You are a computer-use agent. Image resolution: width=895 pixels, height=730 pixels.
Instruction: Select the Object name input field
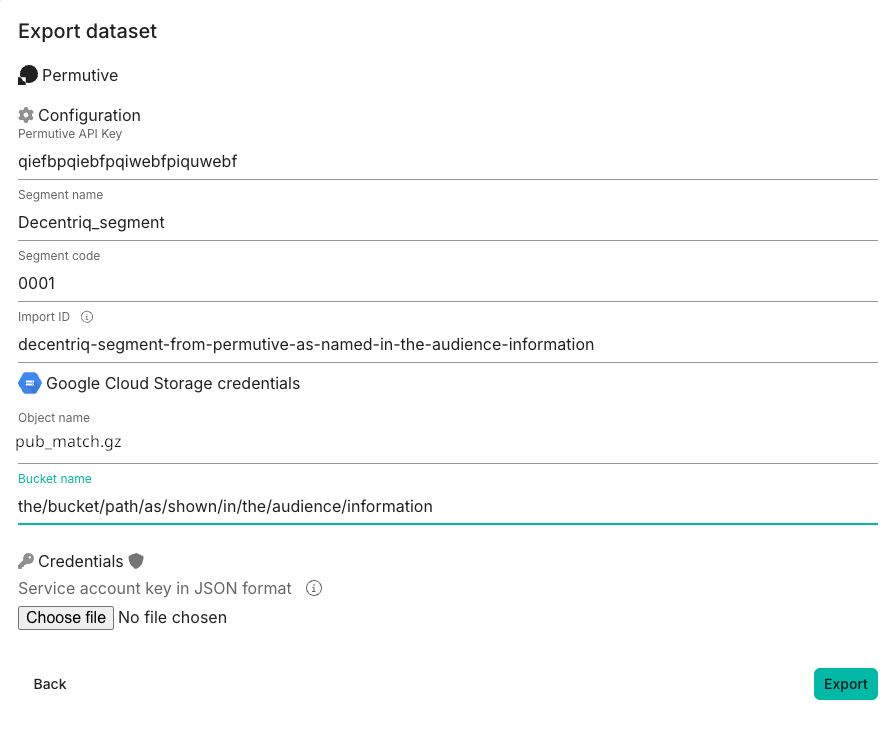[447, 441]
